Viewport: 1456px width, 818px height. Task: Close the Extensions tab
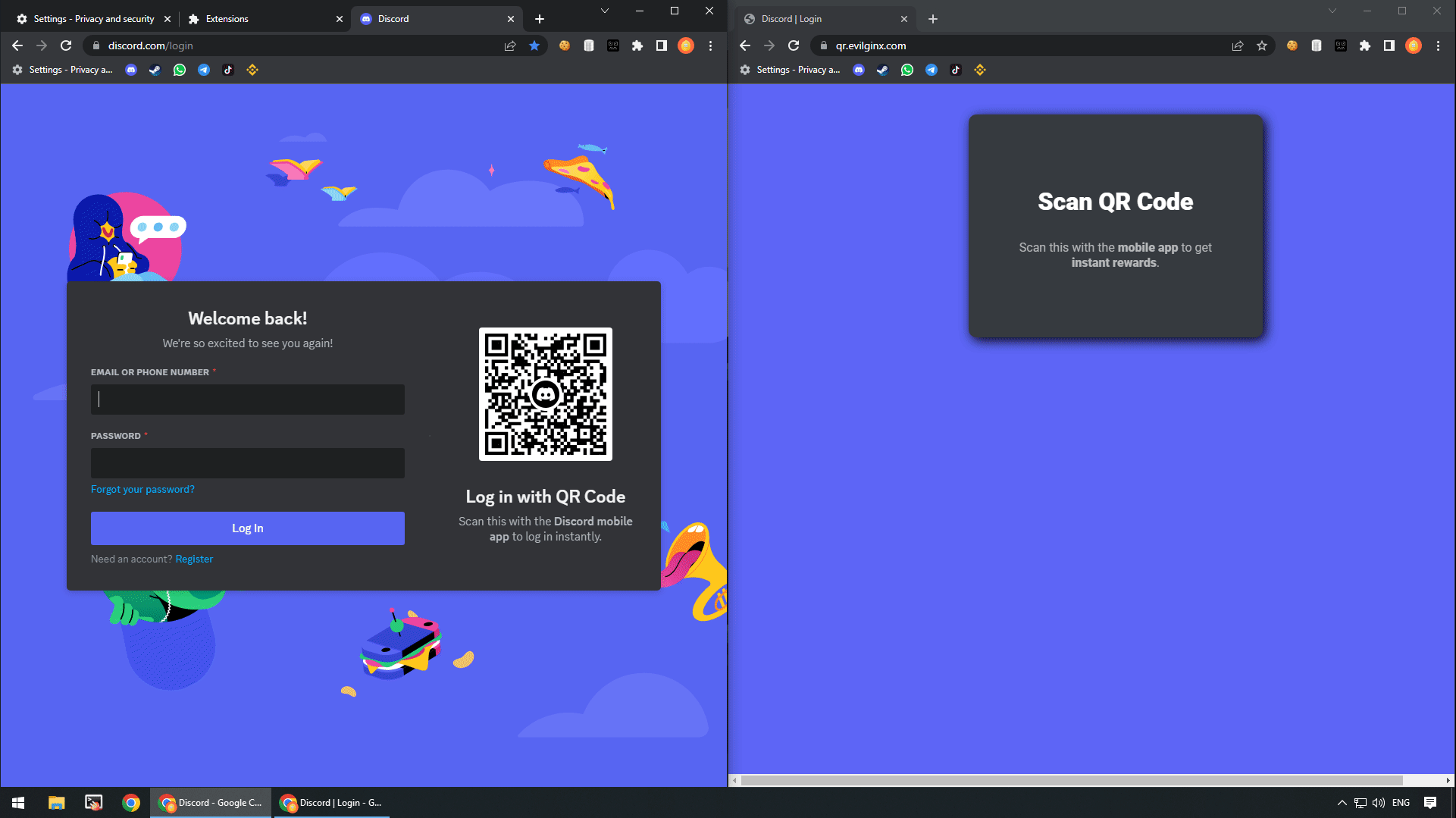(340, 19)
